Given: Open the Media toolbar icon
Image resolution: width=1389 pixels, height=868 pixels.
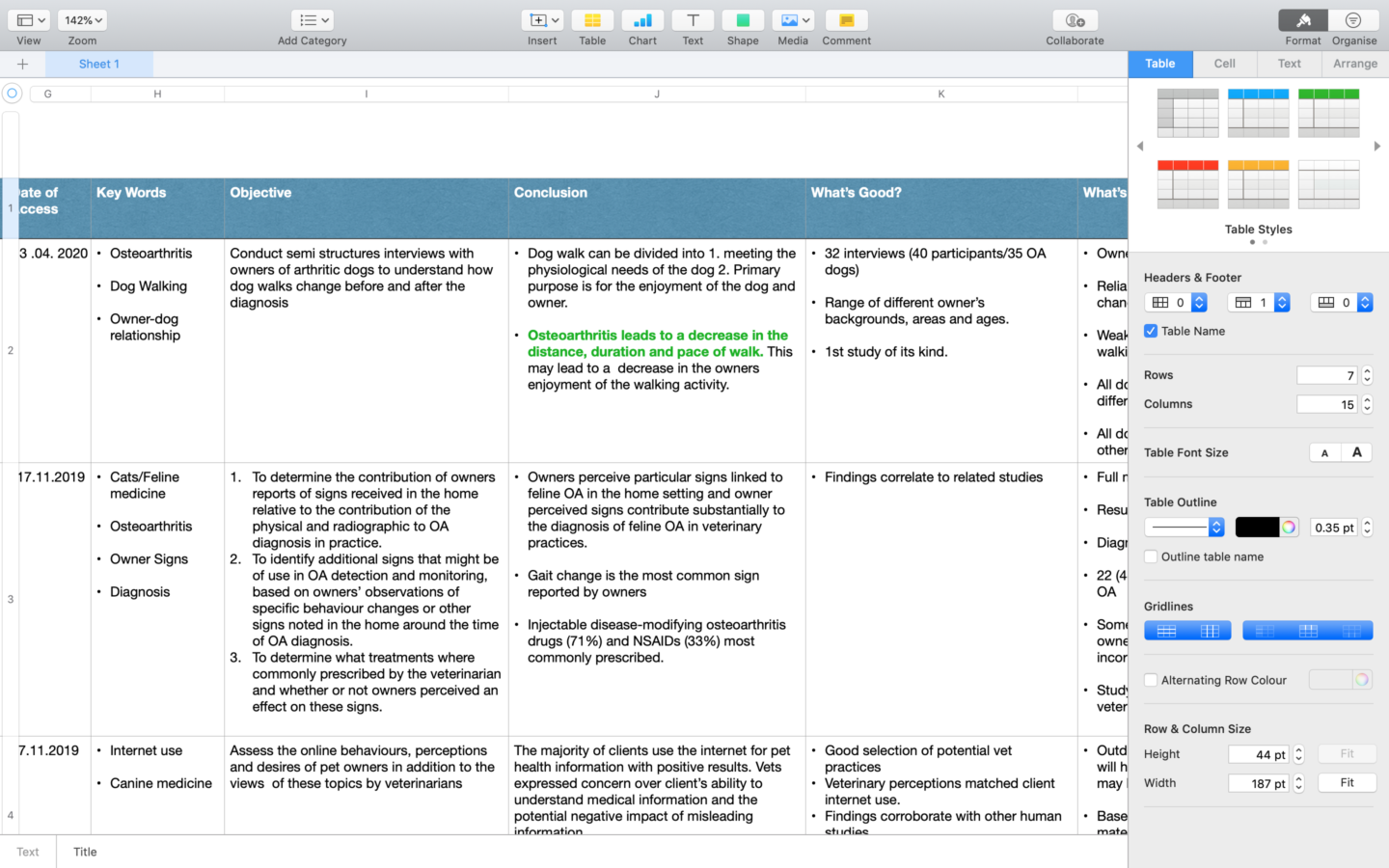Looking at the screenshot, I should click(x=793, y=20).
